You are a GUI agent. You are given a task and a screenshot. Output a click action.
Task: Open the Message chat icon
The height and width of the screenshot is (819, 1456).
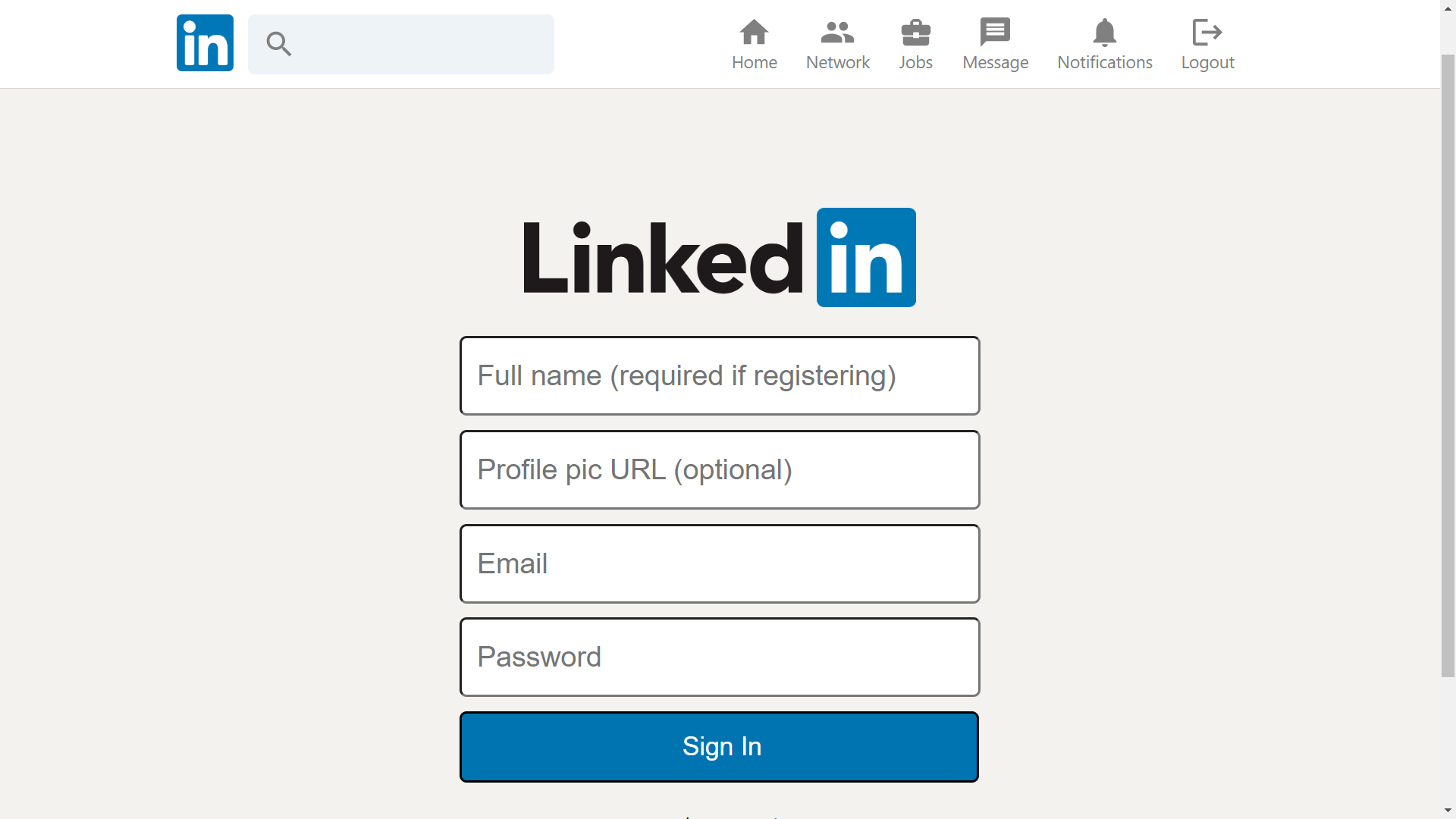pos(995,30)
